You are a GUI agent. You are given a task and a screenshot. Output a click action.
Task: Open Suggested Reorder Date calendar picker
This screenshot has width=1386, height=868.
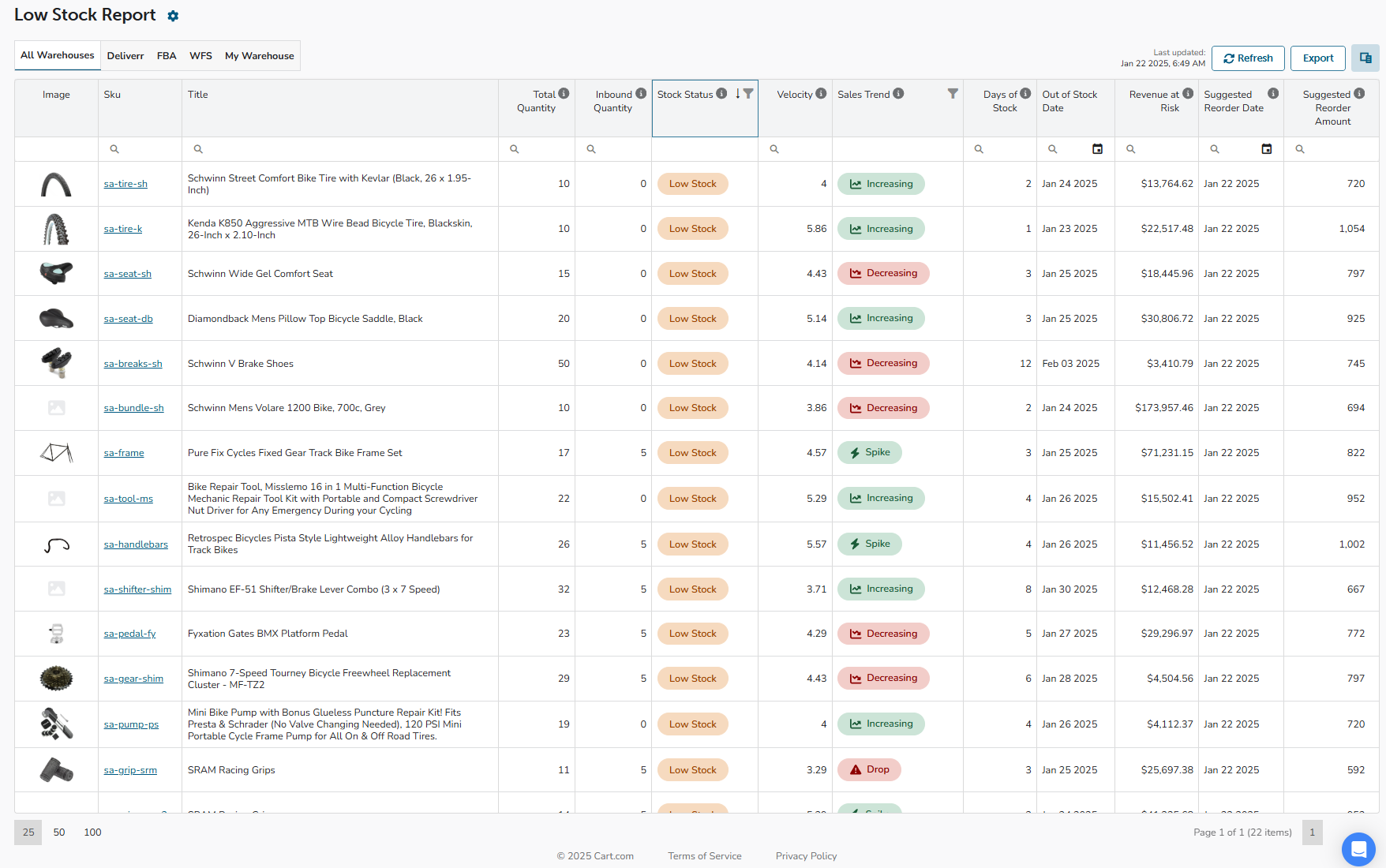point(1266,149)
